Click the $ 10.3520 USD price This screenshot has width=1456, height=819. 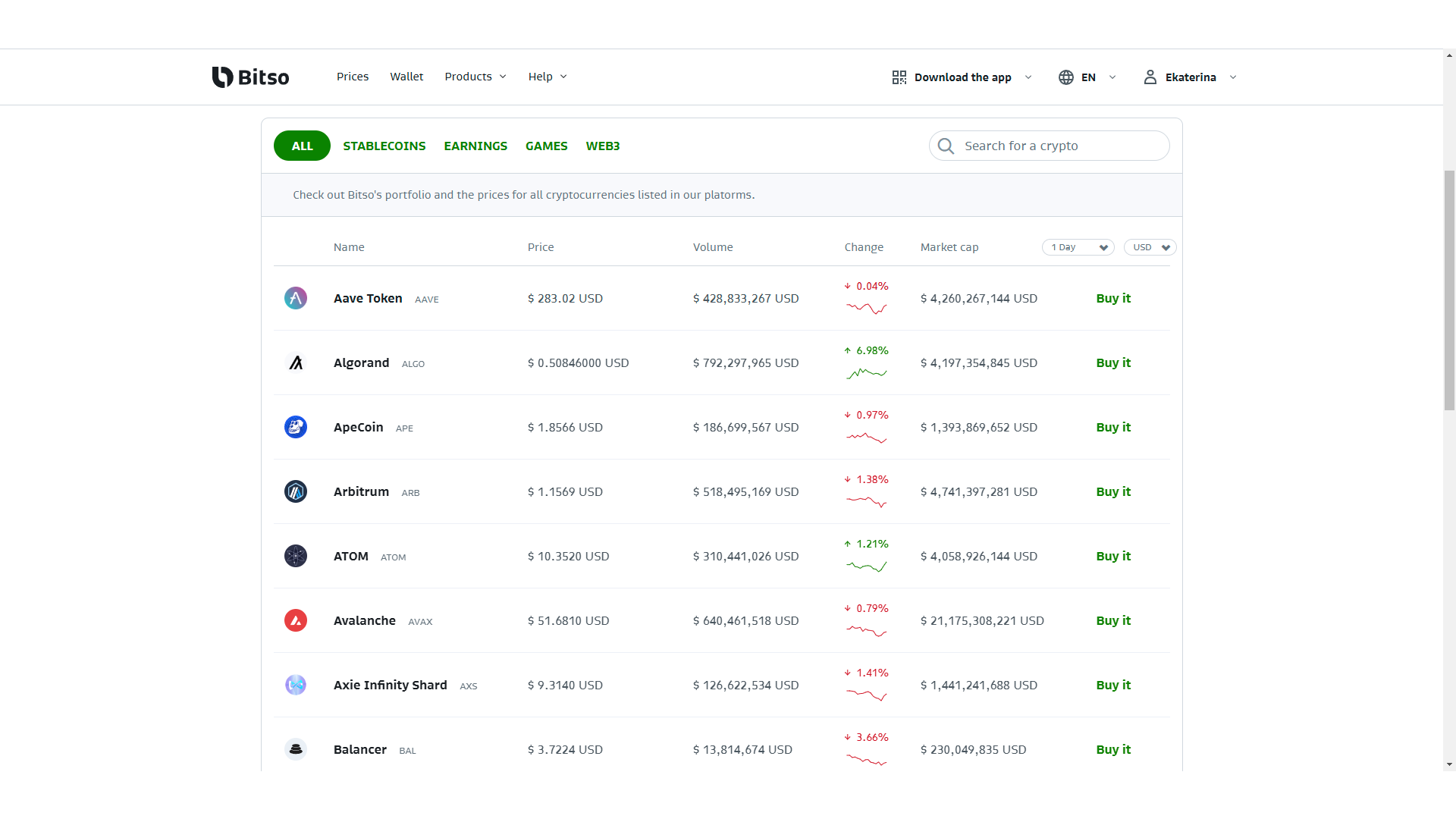point(568,556)
